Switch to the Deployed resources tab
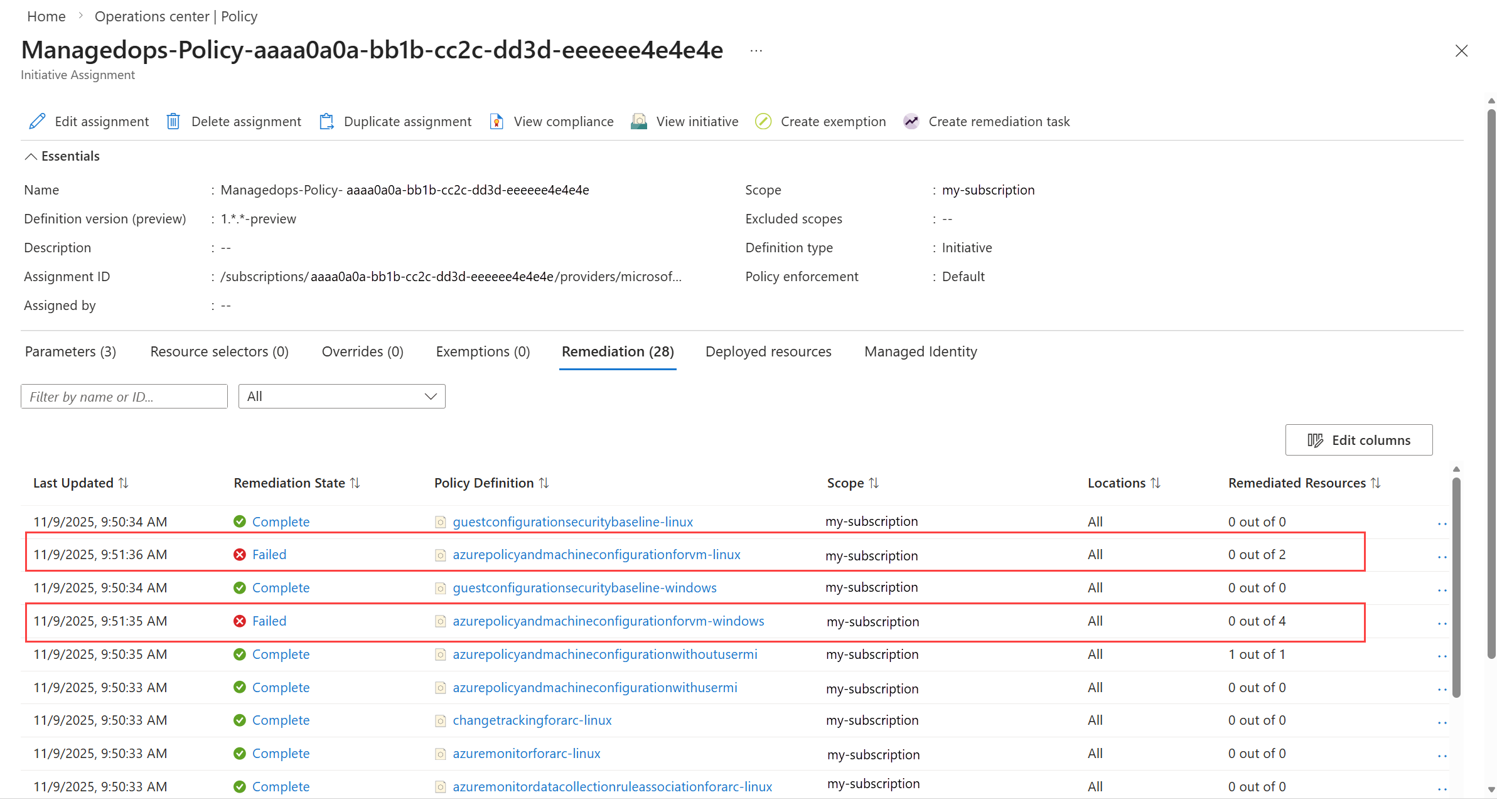1497x812 pixels. coord(768,351)
